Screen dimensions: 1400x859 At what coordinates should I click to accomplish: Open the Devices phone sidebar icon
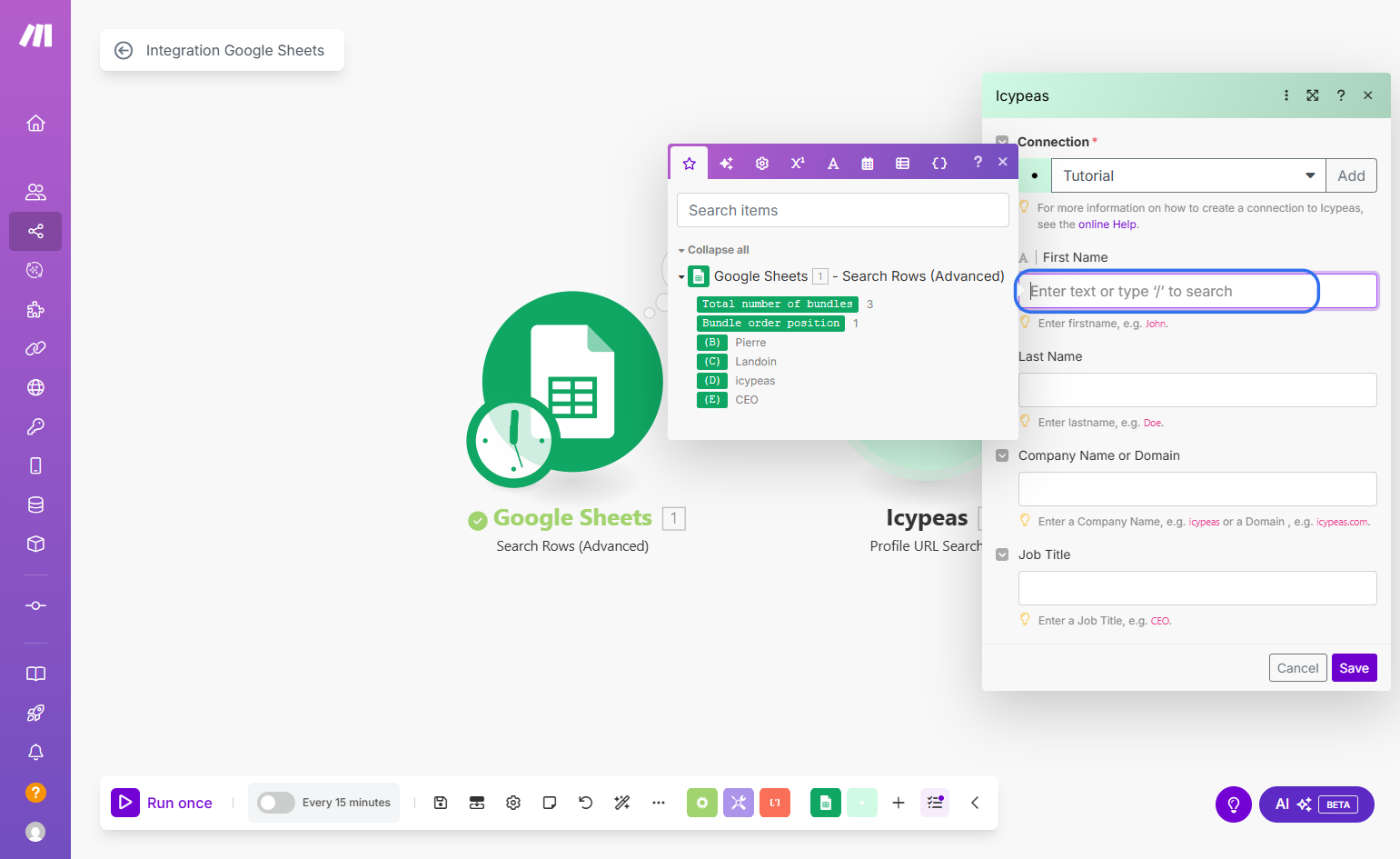35,465
